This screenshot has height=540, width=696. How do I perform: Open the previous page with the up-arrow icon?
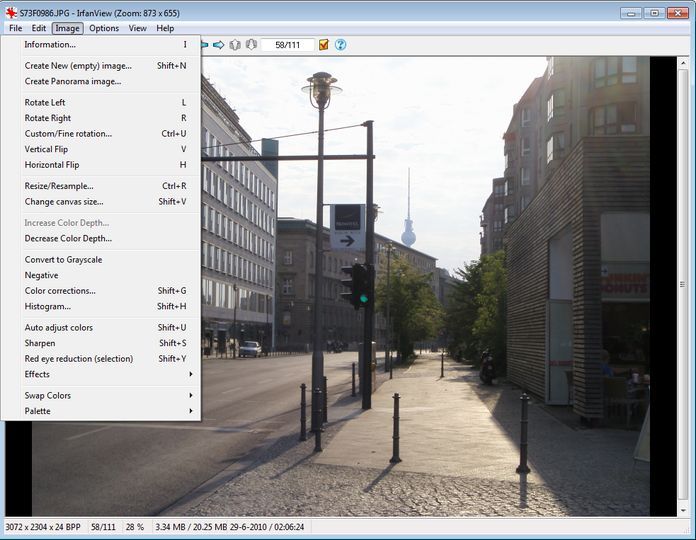click(x=235, y=45)
